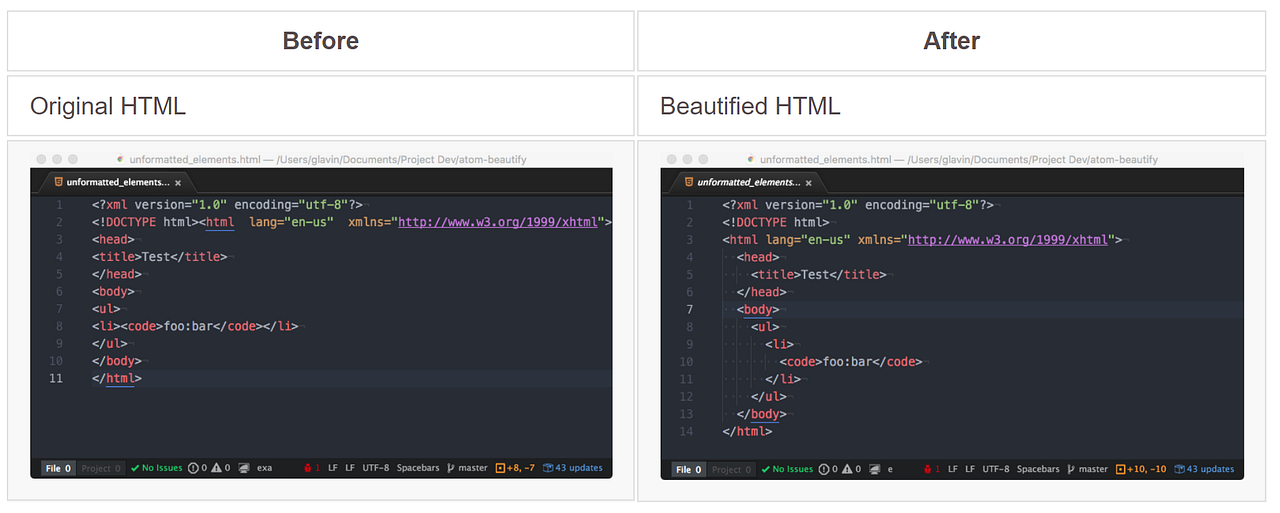Follow w3.org xhtml link in Before editor
Screen dimensions: 1280x513
tap(498, 222)
